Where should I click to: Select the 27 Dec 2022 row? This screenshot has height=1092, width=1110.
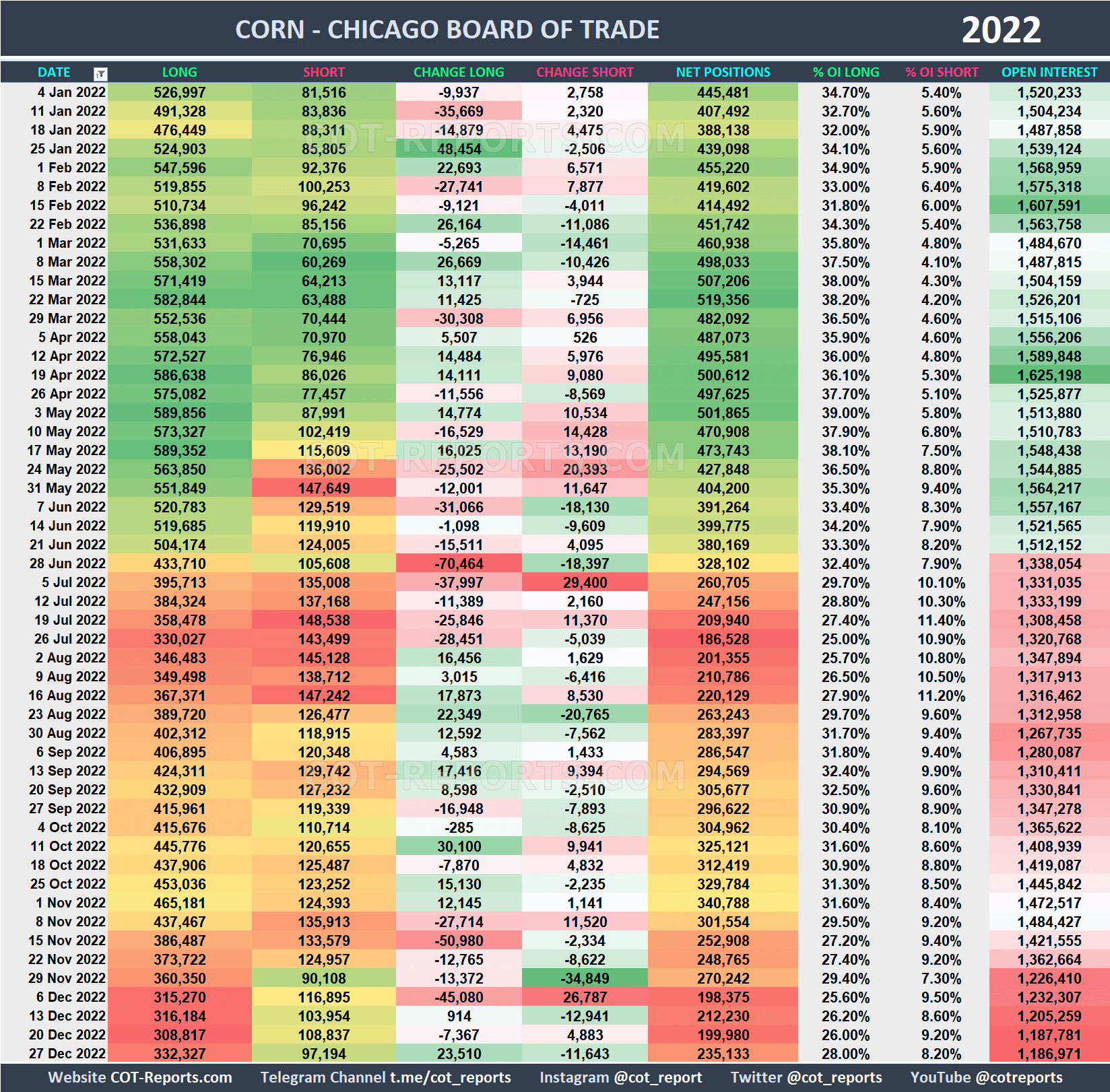click(x=67, y=1054)
